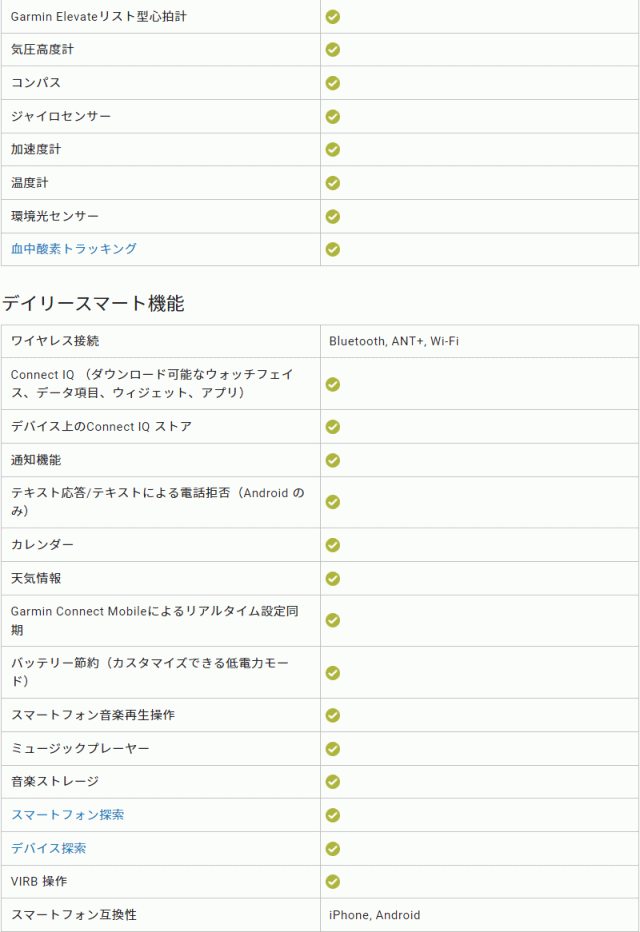Click checkmark icon for 気圧高度計
Image resolution: width=640 pixels, height=932 pixels.
(x=333, y=49)
